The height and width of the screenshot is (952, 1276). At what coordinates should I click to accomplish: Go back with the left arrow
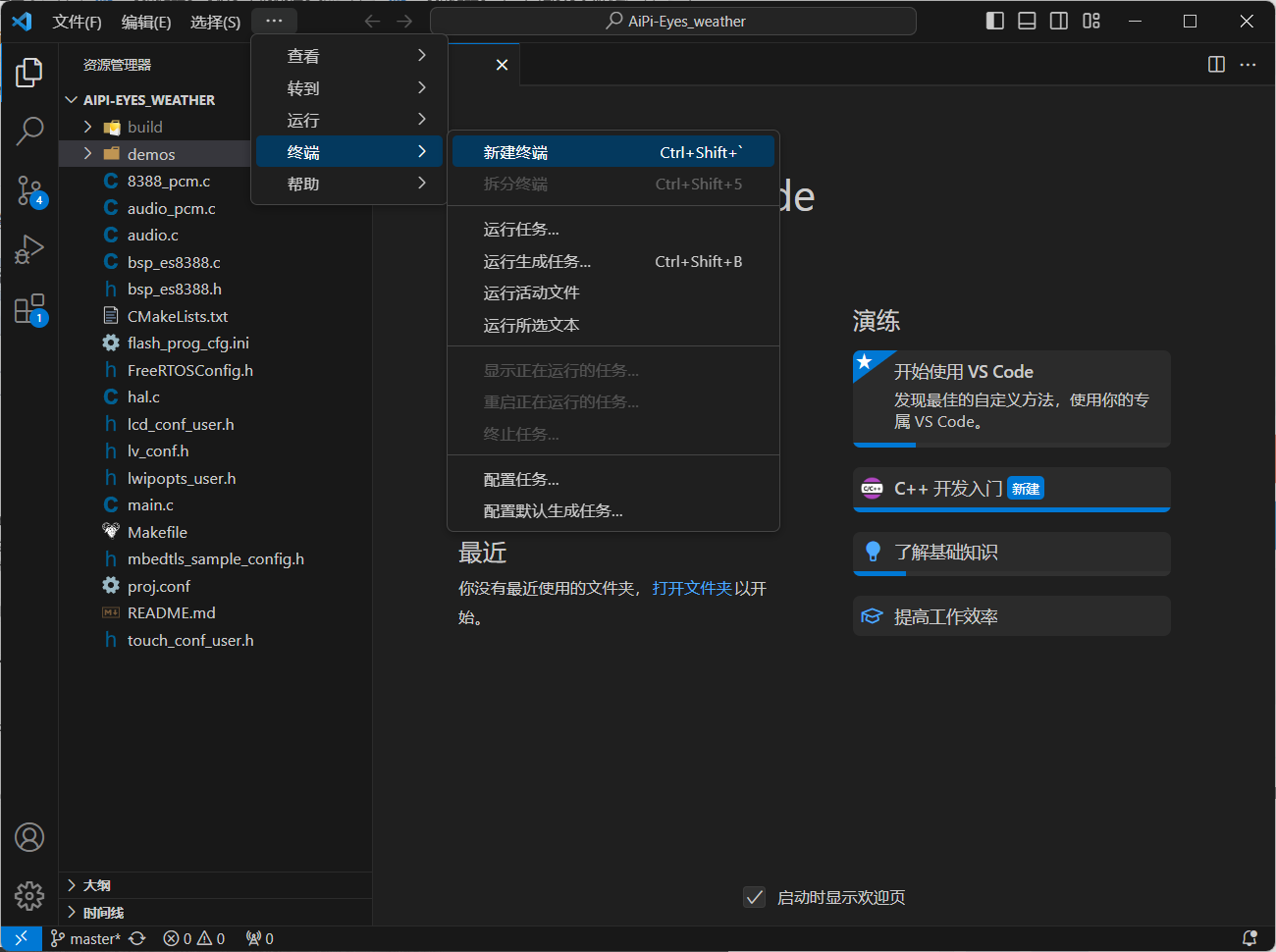(x=372, y=21)
